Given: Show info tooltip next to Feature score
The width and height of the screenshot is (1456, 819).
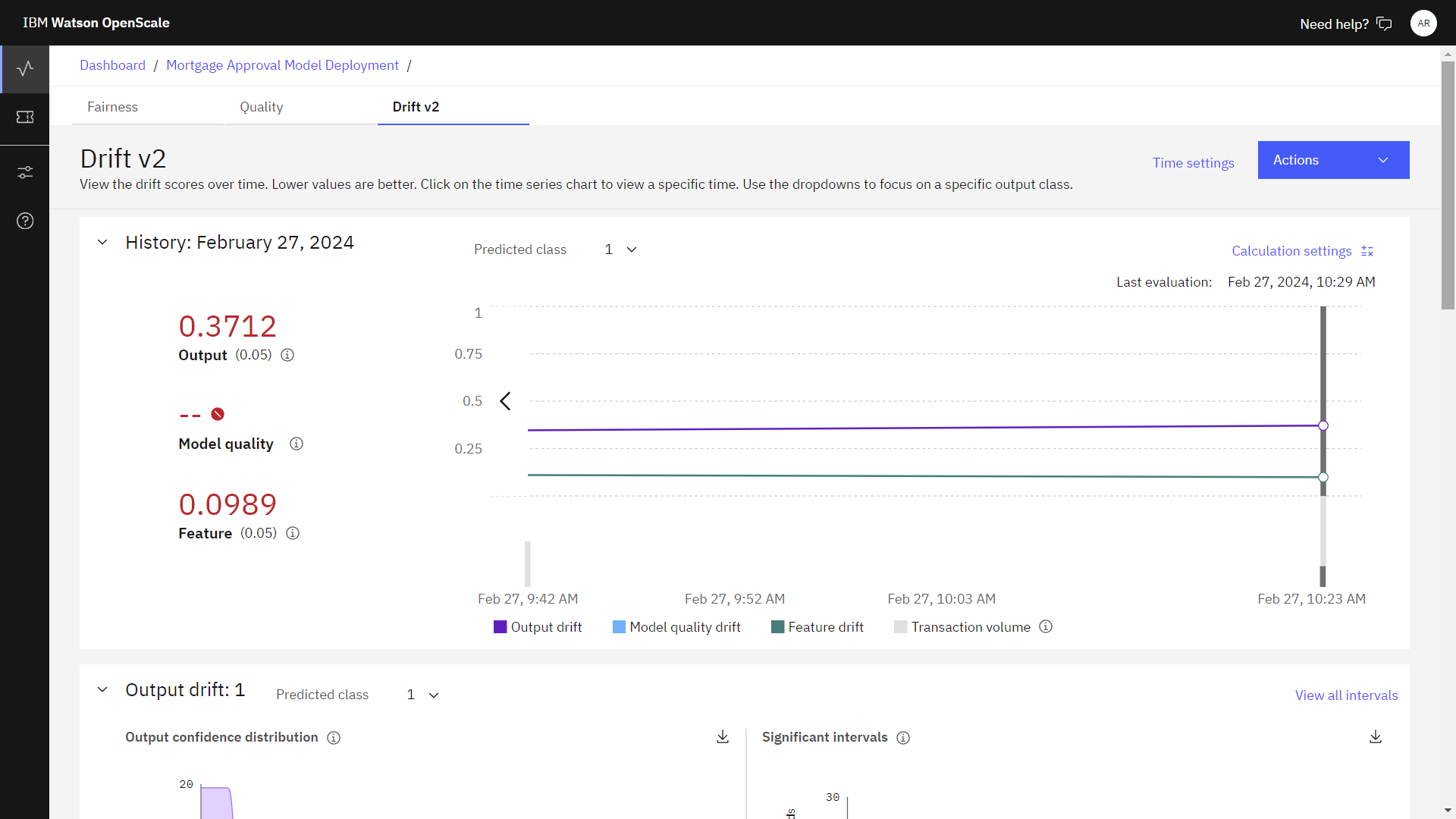Looking at the screenshot, I should click(293, 533).
